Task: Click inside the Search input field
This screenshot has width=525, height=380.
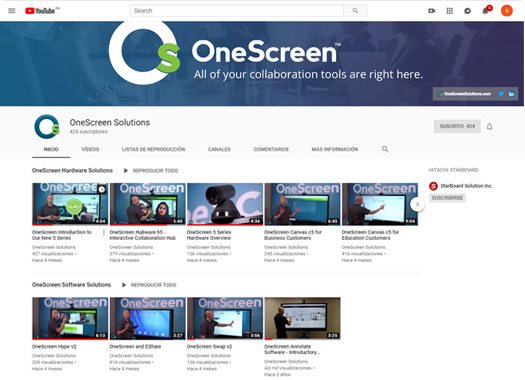Action: click(237, 11)
